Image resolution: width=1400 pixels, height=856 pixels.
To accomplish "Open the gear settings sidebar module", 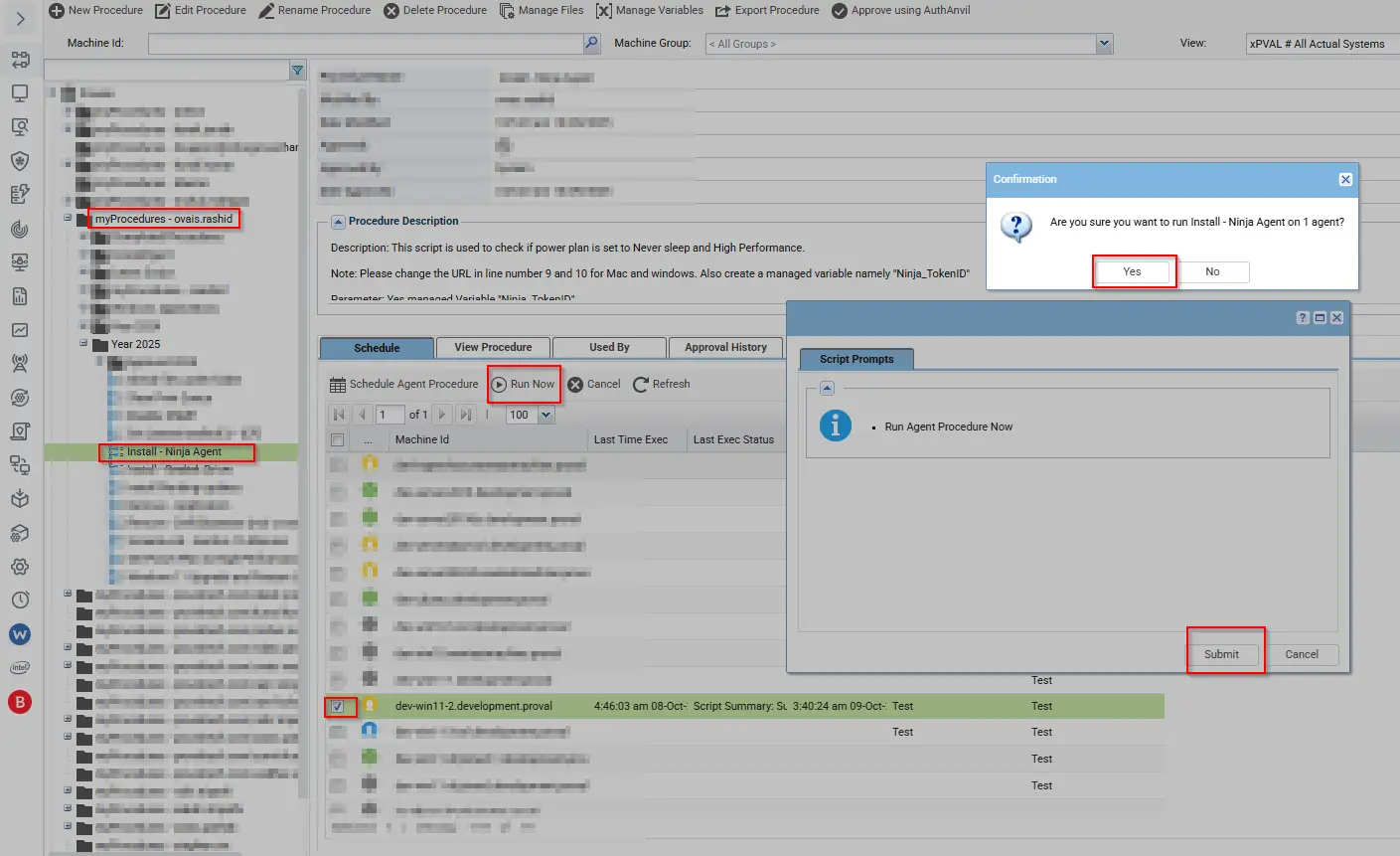I will coord(20,567).
